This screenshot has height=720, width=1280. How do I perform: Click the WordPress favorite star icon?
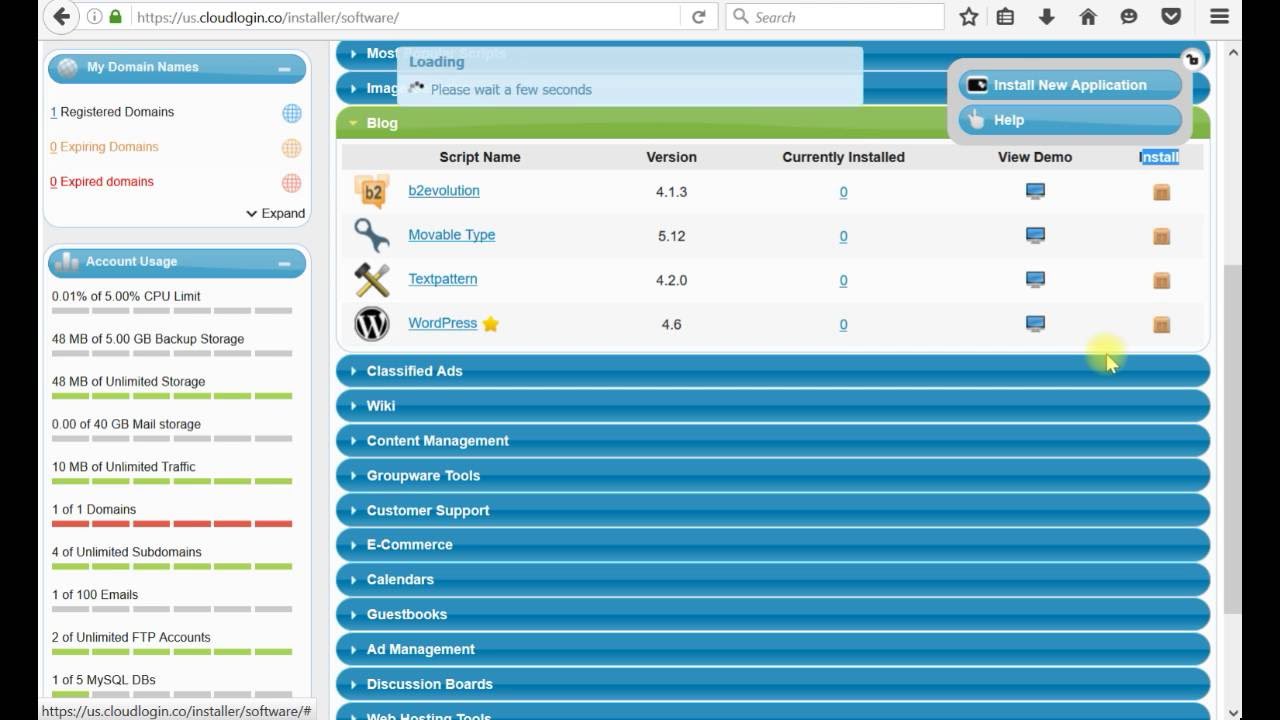(490, 324)
